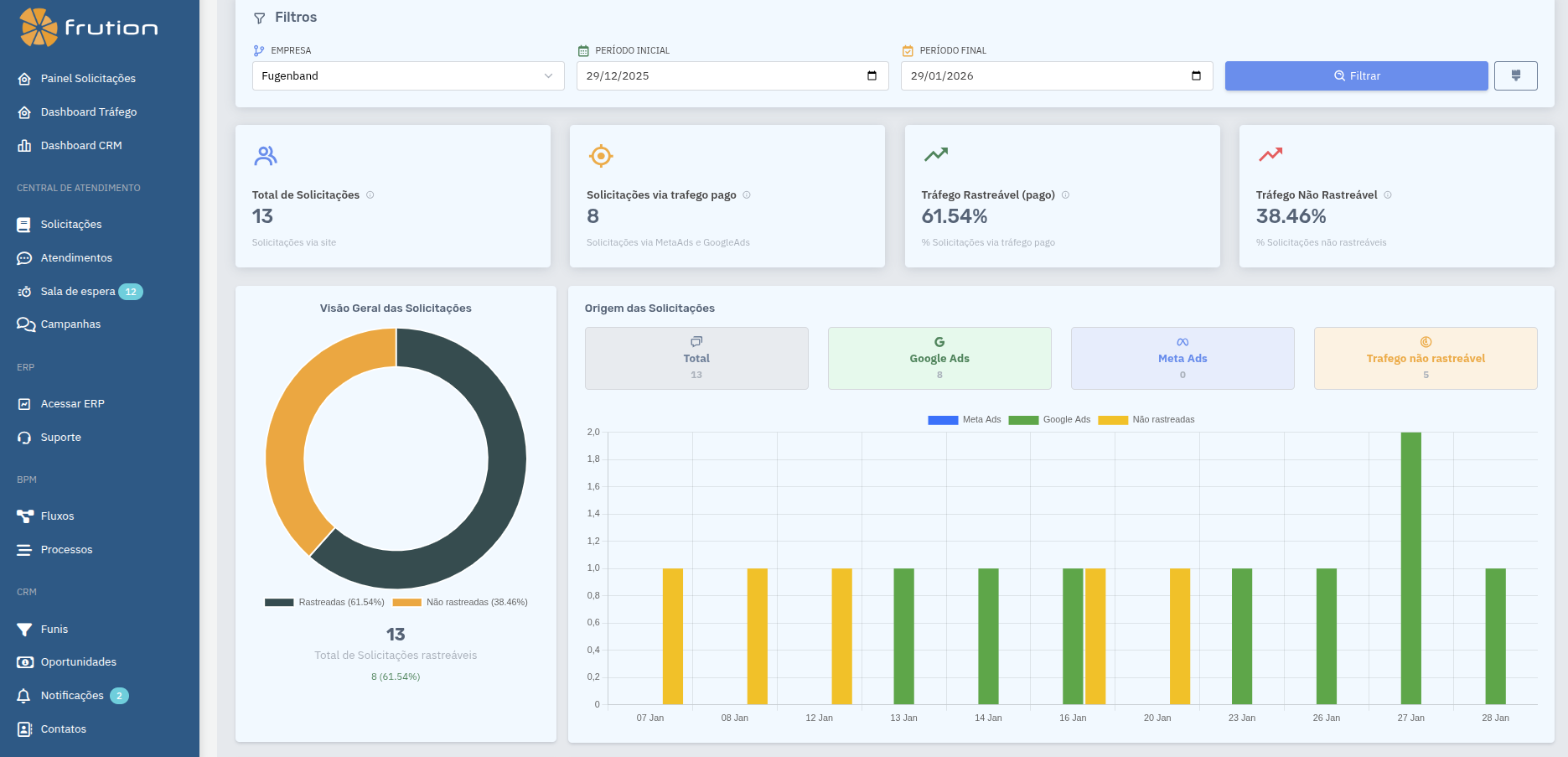This screenshot has width=1568, height=757.
Task: Open calendar picker for Período Final
Action: pos(1196,76)
